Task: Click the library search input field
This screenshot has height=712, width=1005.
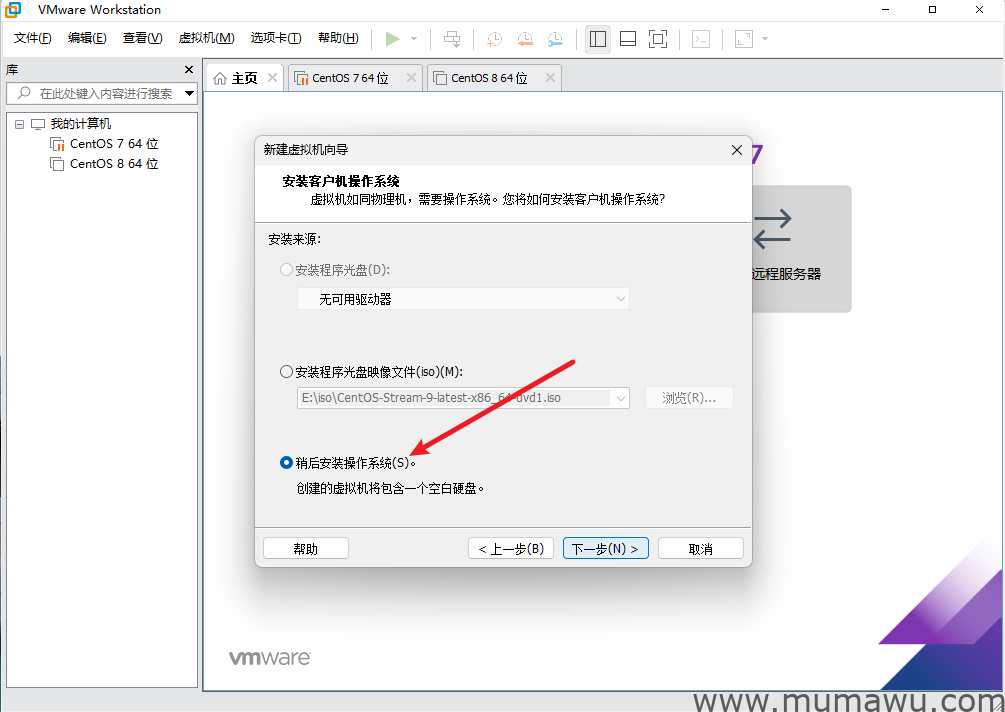Action: (x=100, y=94)
